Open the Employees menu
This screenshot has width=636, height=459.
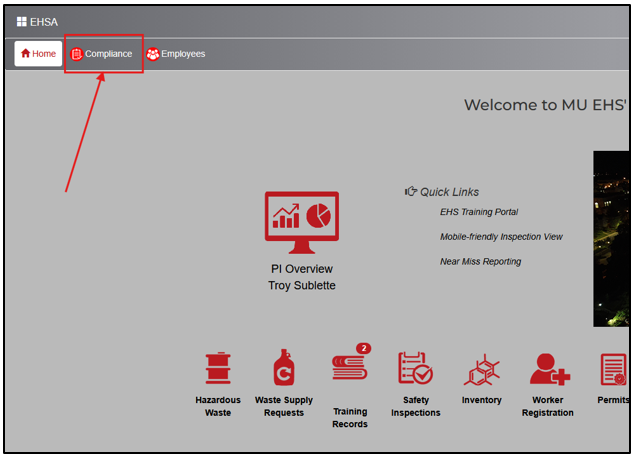[176, 54]
